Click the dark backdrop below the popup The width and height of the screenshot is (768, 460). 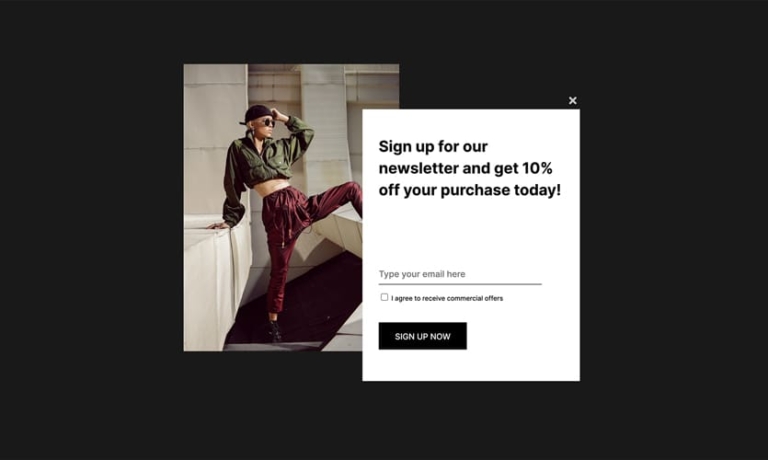click(x=384, y=420)
